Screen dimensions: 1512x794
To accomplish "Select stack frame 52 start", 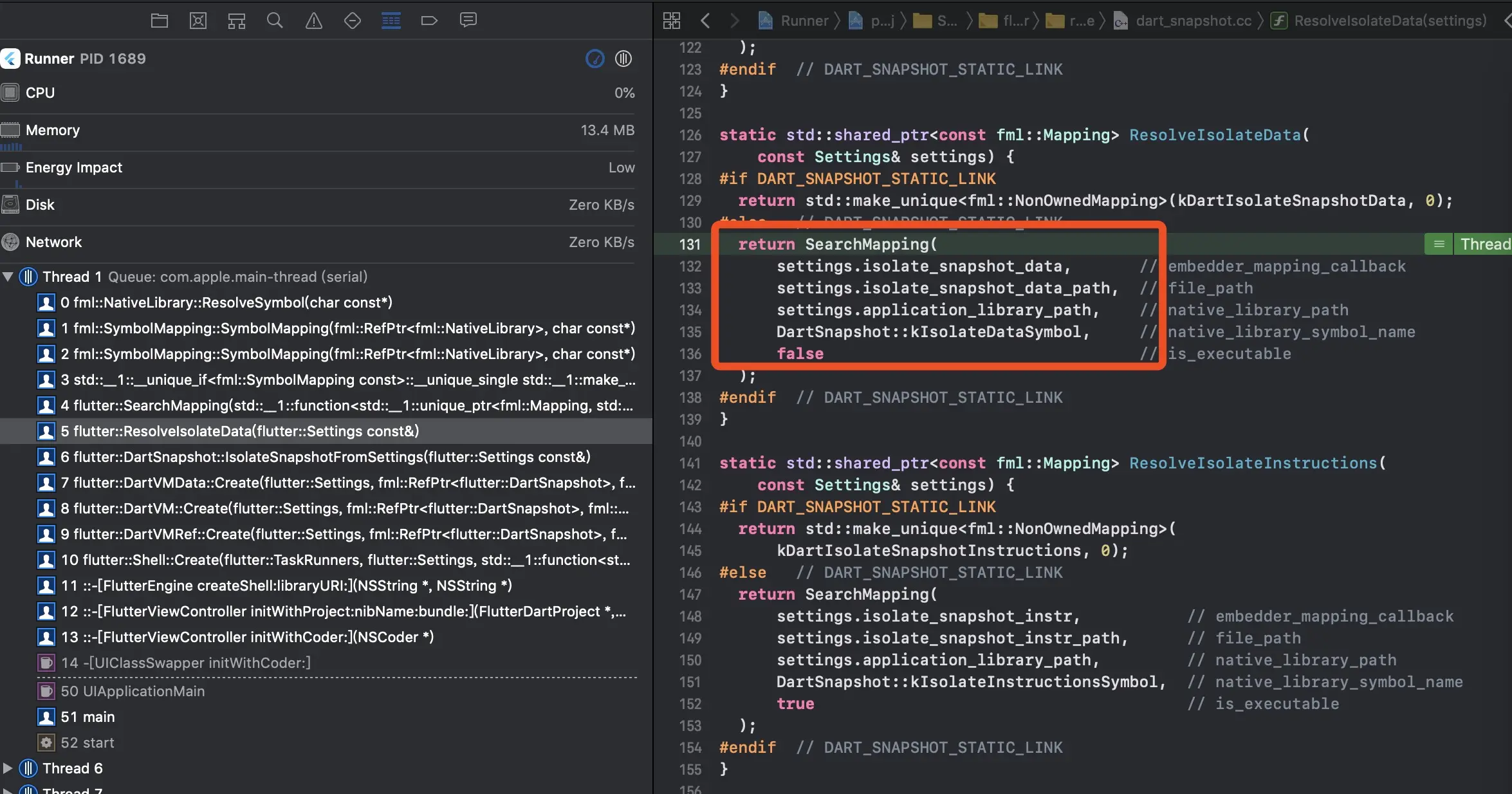I will (x=326, y=743).
